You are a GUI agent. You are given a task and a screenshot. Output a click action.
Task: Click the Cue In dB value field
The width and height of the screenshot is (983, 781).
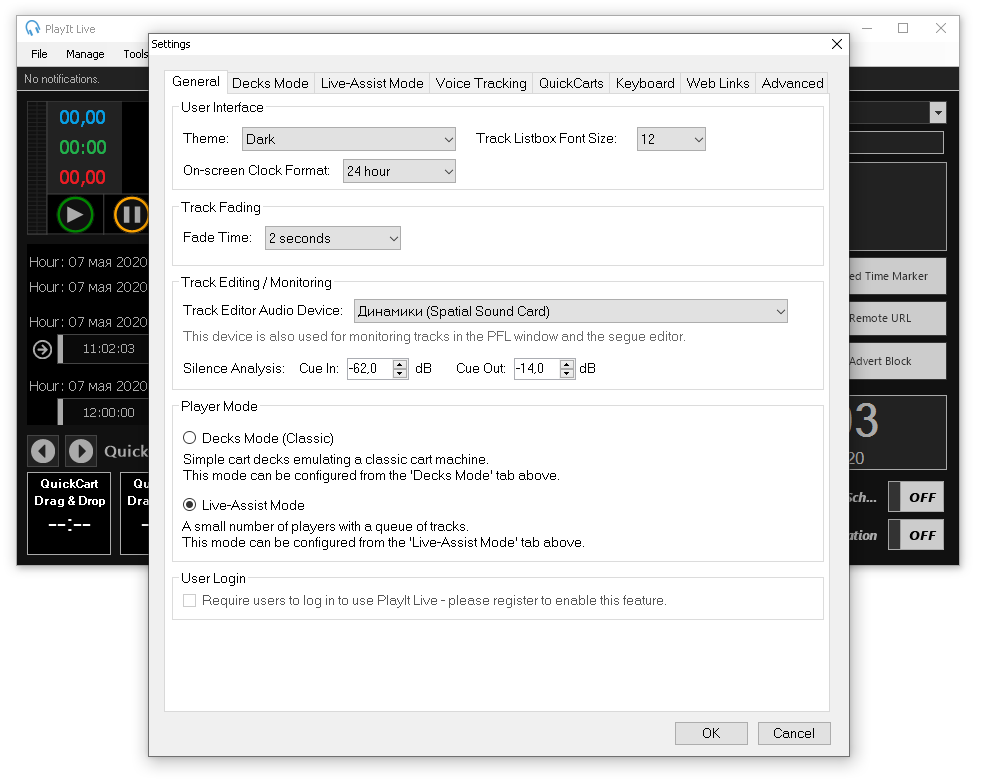[x=371, y=369]
